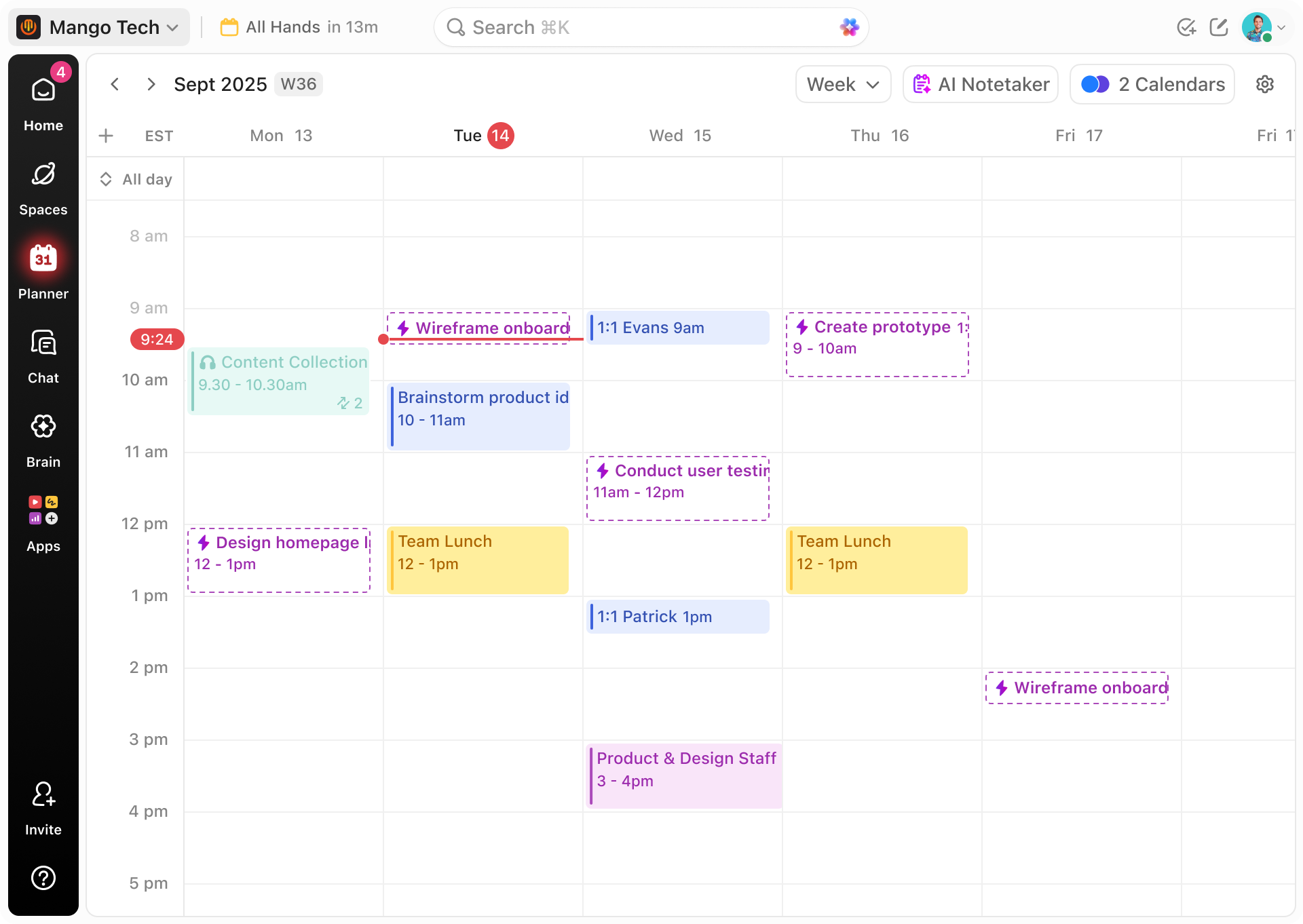Add an event using the plus above EST
This screenshot has width=1303, height=924.
(x=106, y=136)
